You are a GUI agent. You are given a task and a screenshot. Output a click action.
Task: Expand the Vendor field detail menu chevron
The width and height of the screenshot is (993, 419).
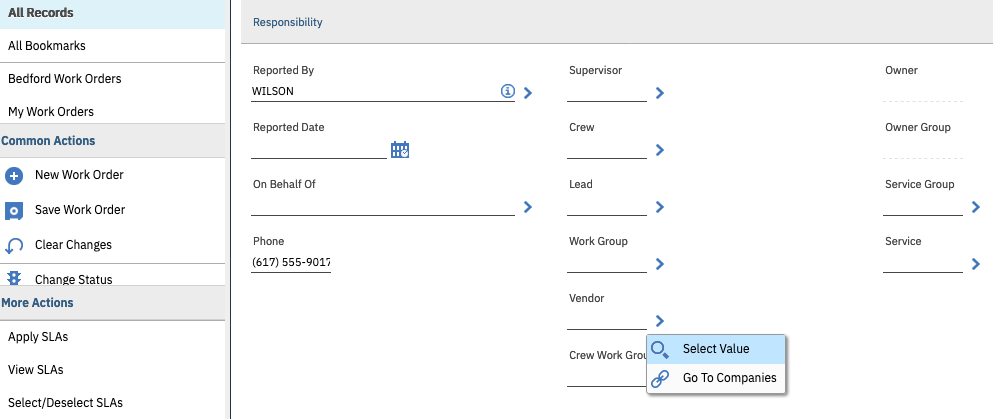pos(660,321)
